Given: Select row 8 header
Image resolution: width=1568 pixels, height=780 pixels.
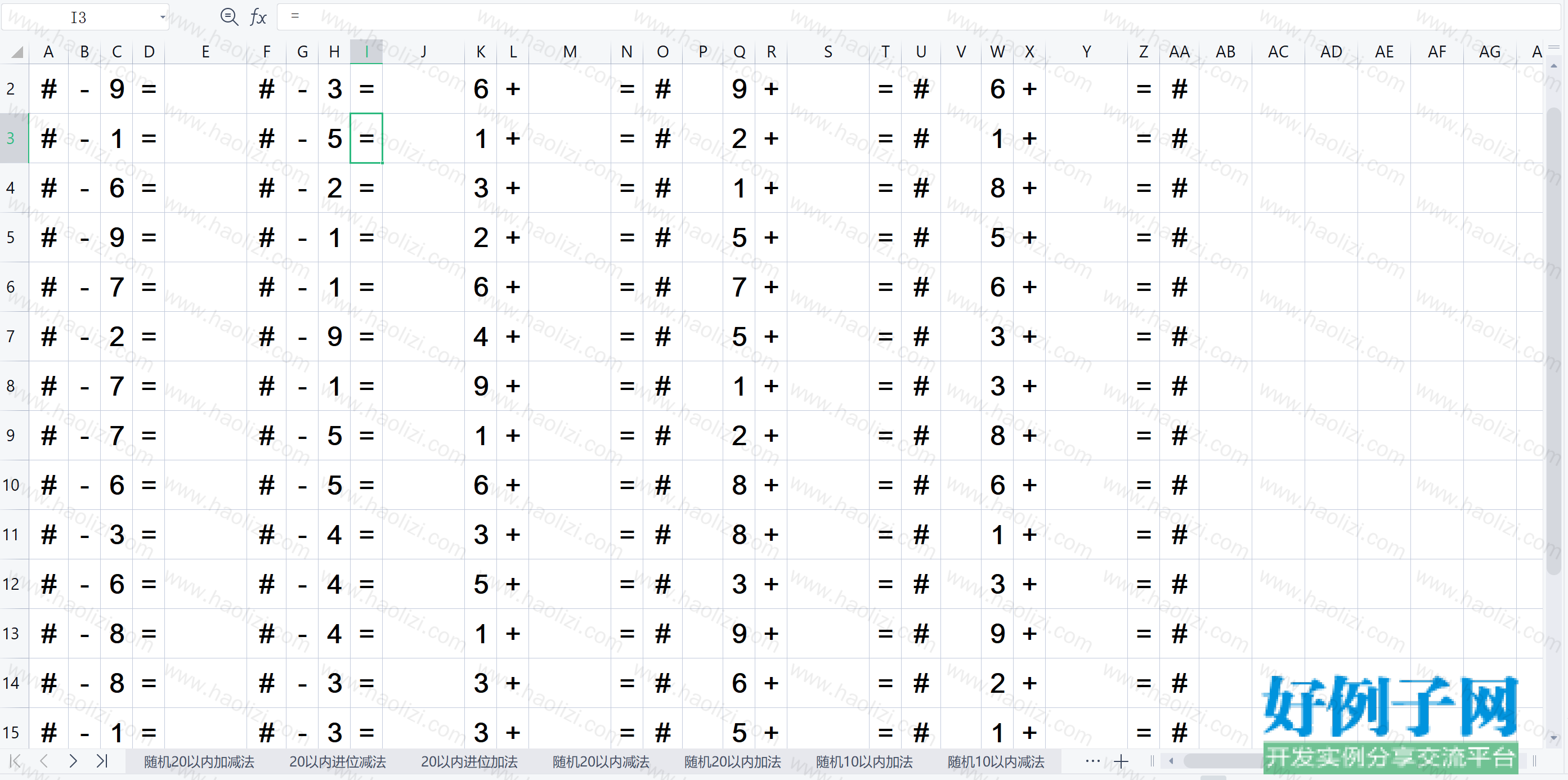Looking at the screenshot, I should 14,385.
